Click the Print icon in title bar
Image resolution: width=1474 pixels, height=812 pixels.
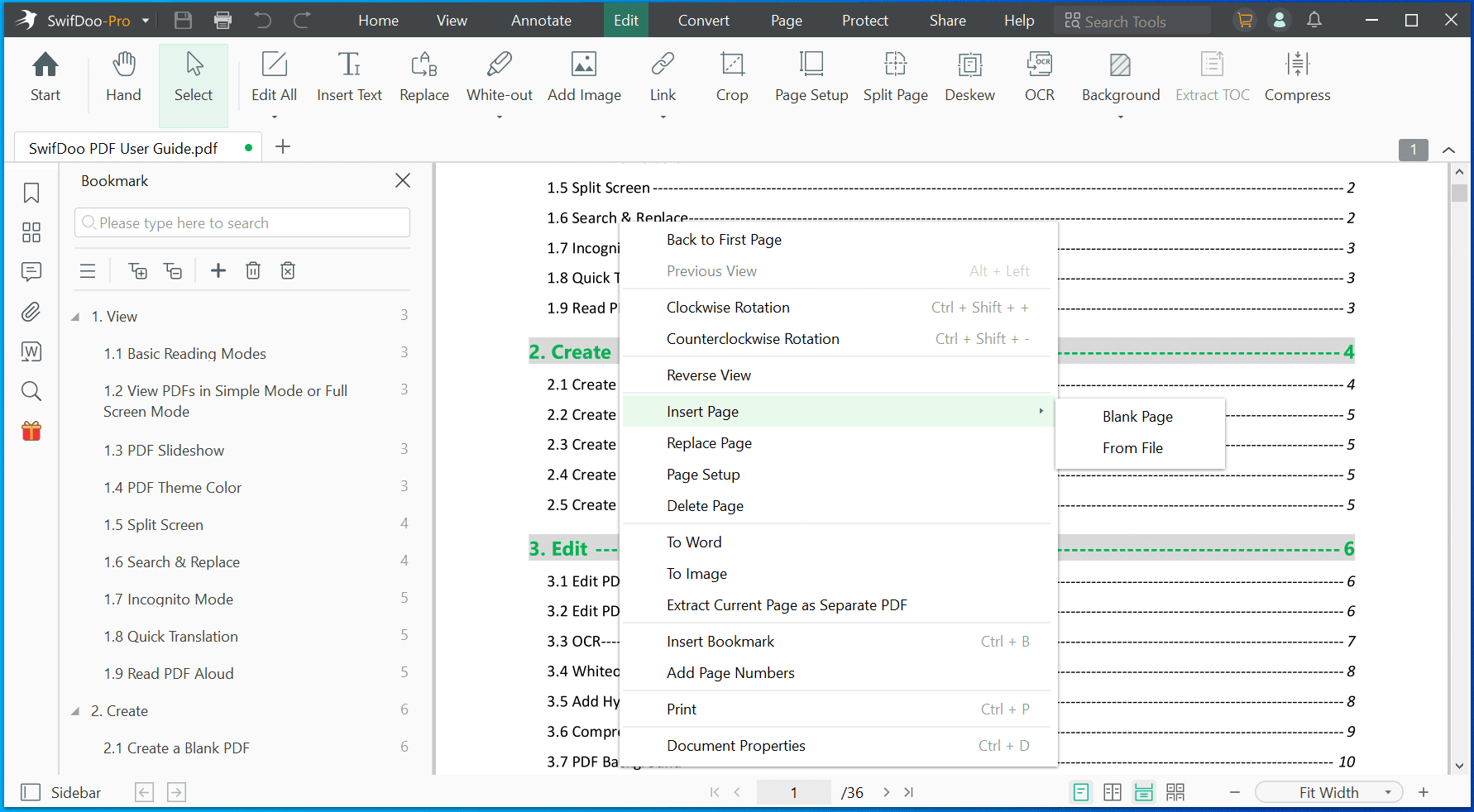(223, 21)
